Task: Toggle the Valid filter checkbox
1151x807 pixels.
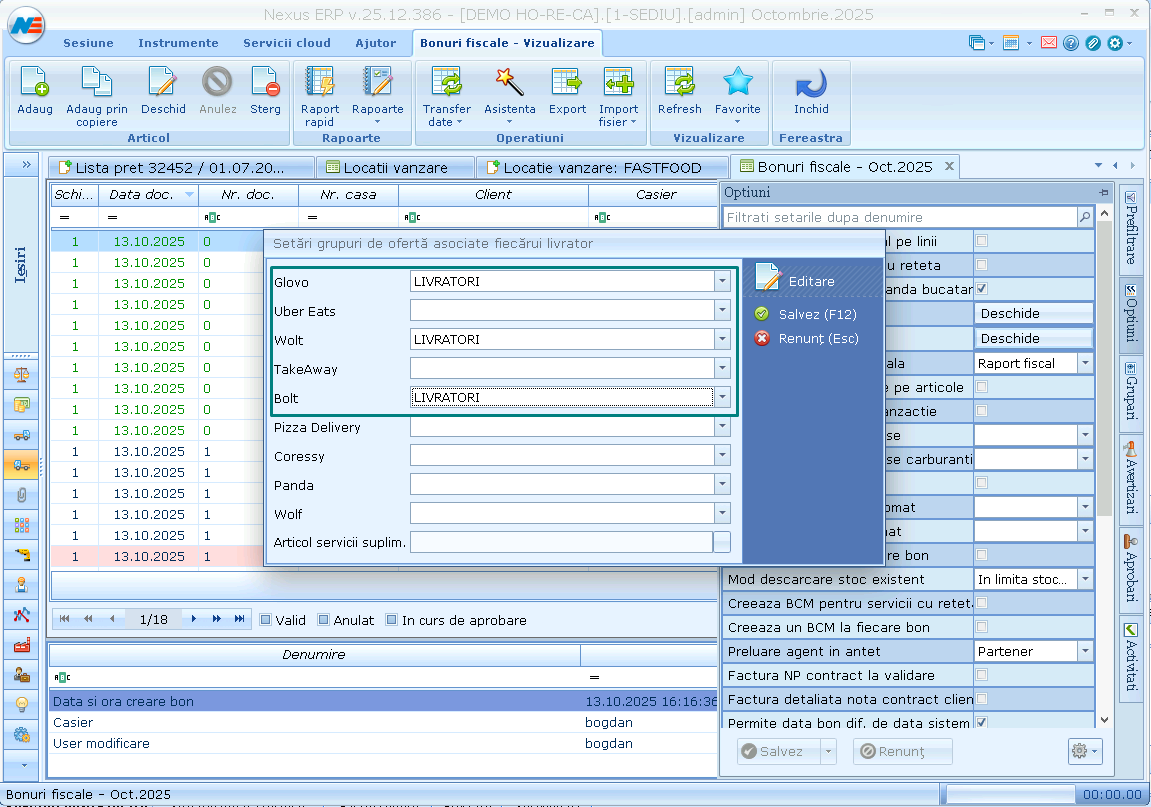Action: click(x=266, y=620)
